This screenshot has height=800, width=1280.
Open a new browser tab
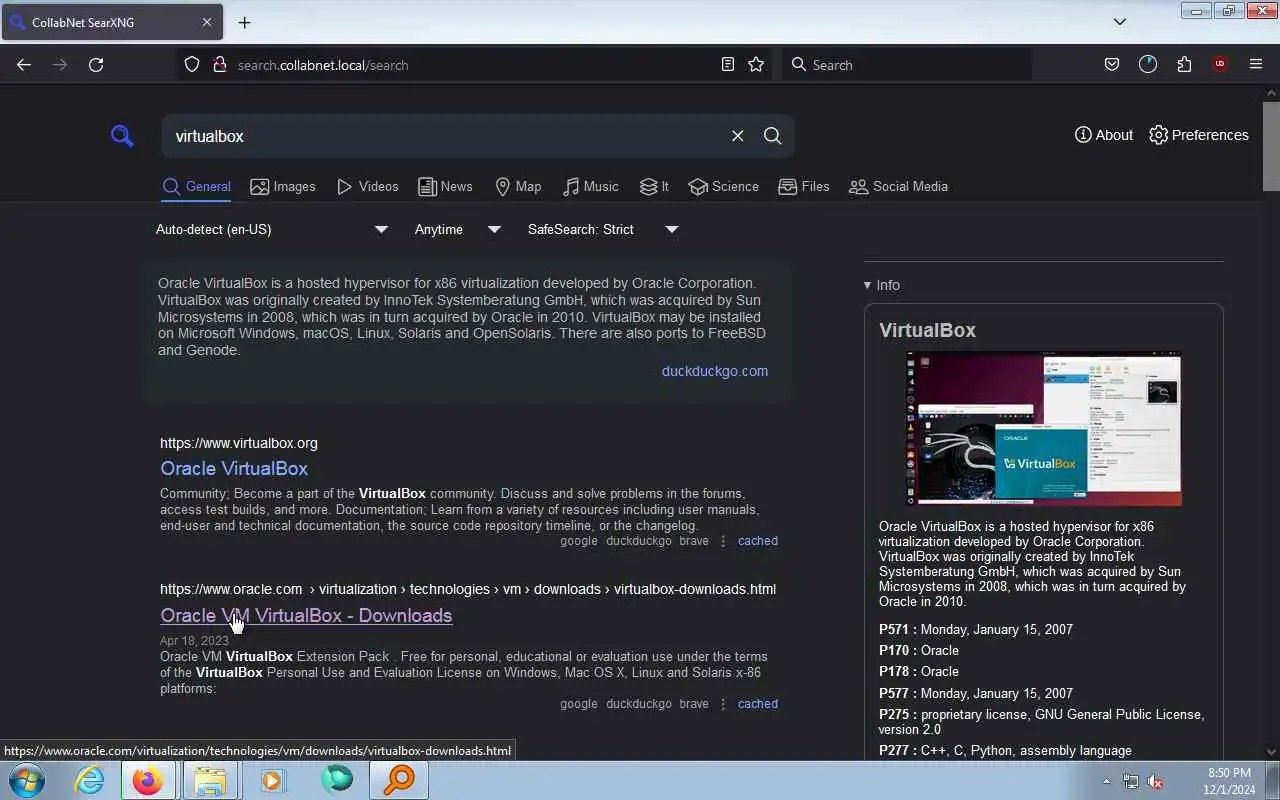(x=244, y=22)
